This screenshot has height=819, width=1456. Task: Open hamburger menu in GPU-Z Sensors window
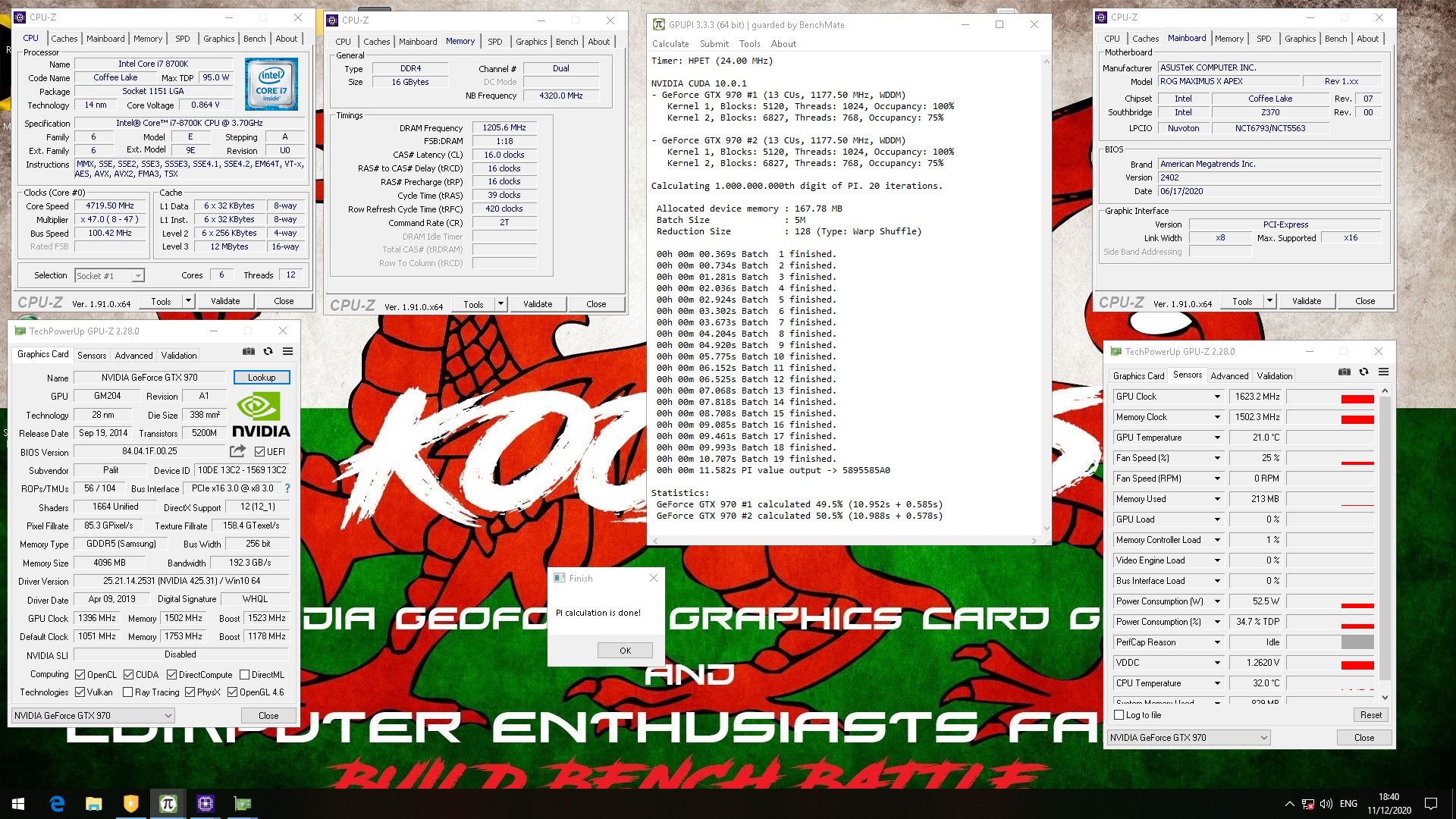click(x=1383, y=372)
